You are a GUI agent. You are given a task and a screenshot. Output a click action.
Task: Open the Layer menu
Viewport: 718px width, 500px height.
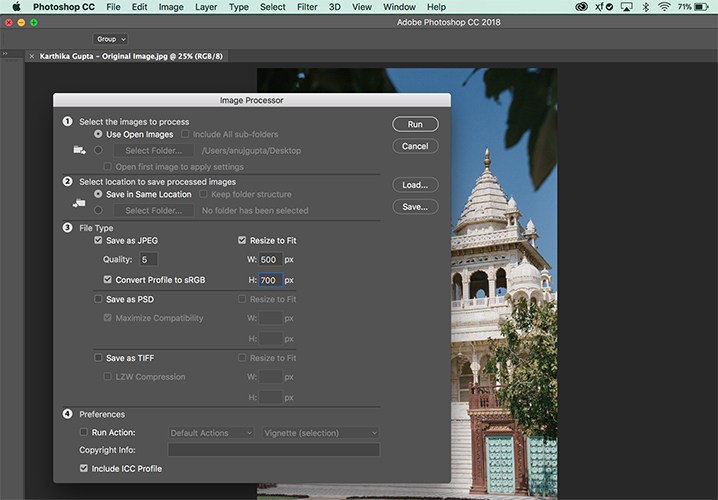coord(206,7)
